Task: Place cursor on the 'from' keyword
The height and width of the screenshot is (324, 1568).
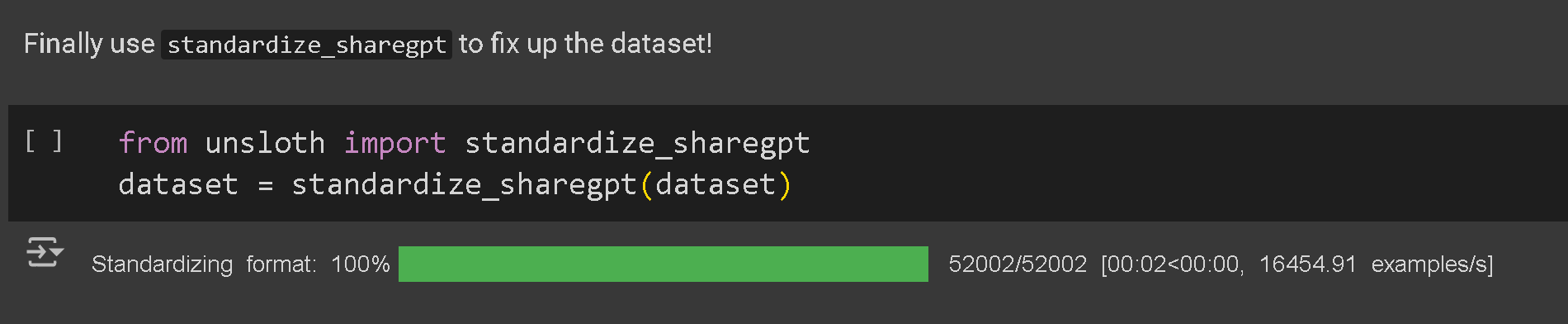Action: (x=153, y=143)
